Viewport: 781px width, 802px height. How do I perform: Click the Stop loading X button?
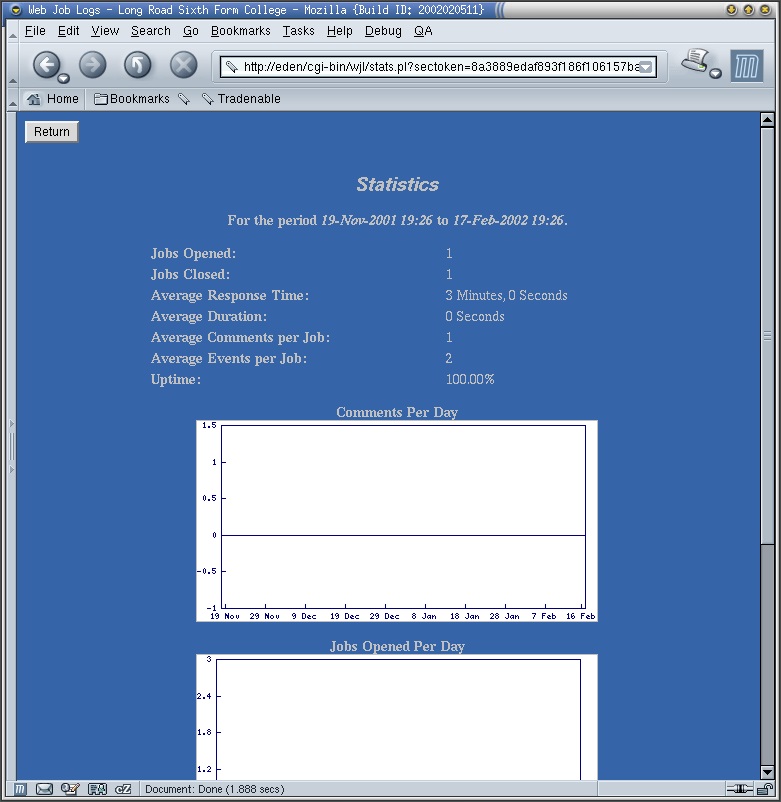click(x=183, y=65)
